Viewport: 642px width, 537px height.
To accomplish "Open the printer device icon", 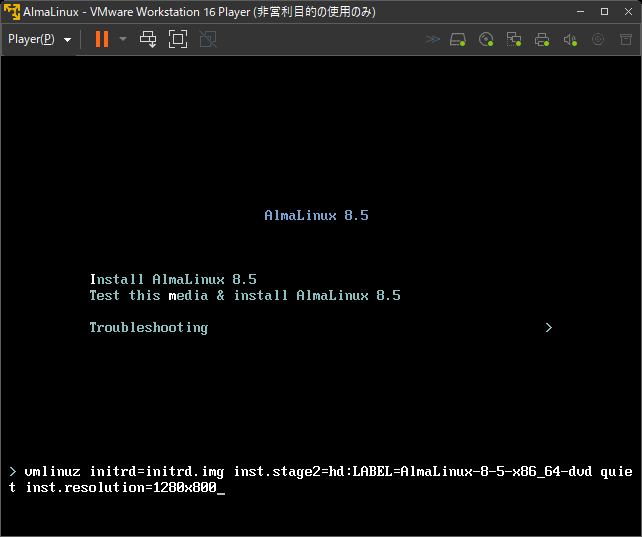I will pos(542,40).
